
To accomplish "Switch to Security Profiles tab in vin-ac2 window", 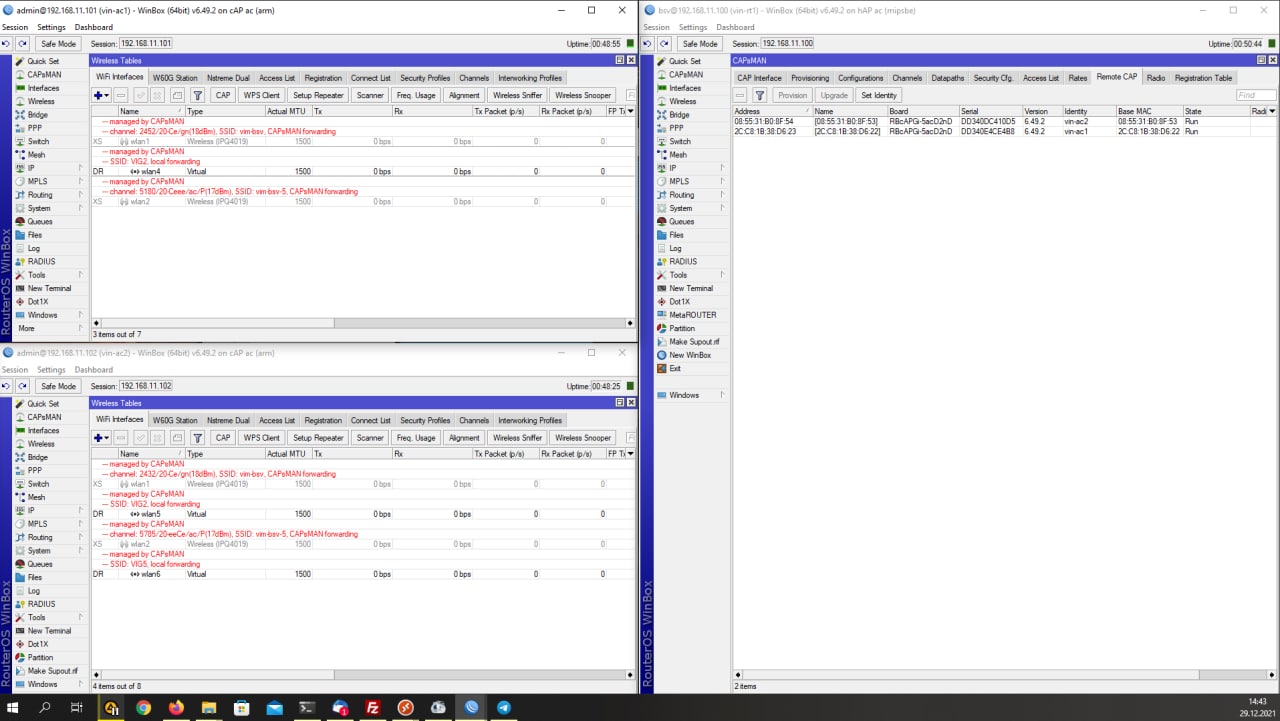I will 425,420.
